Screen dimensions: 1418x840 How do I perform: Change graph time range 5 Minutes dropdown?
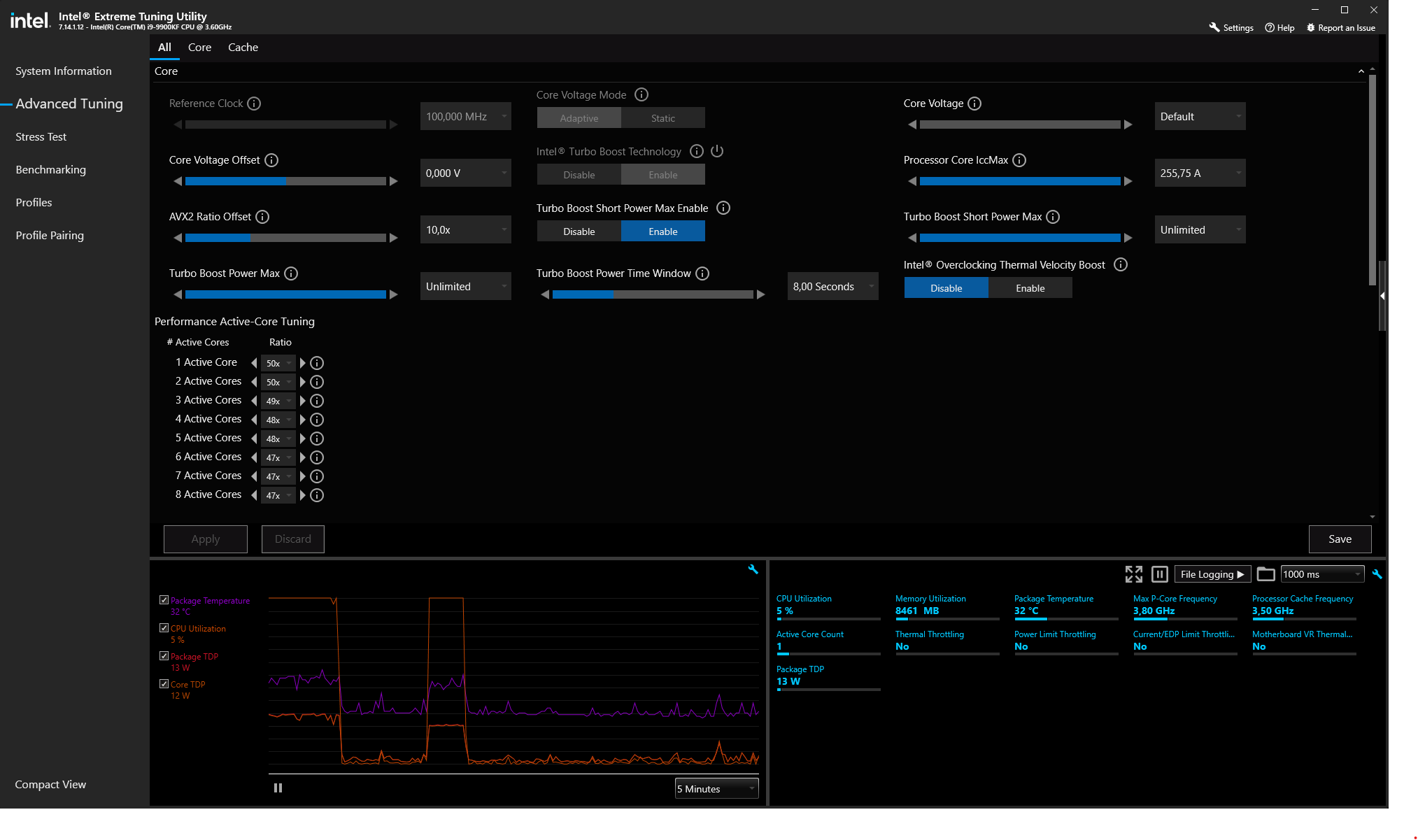pos(717,789)
